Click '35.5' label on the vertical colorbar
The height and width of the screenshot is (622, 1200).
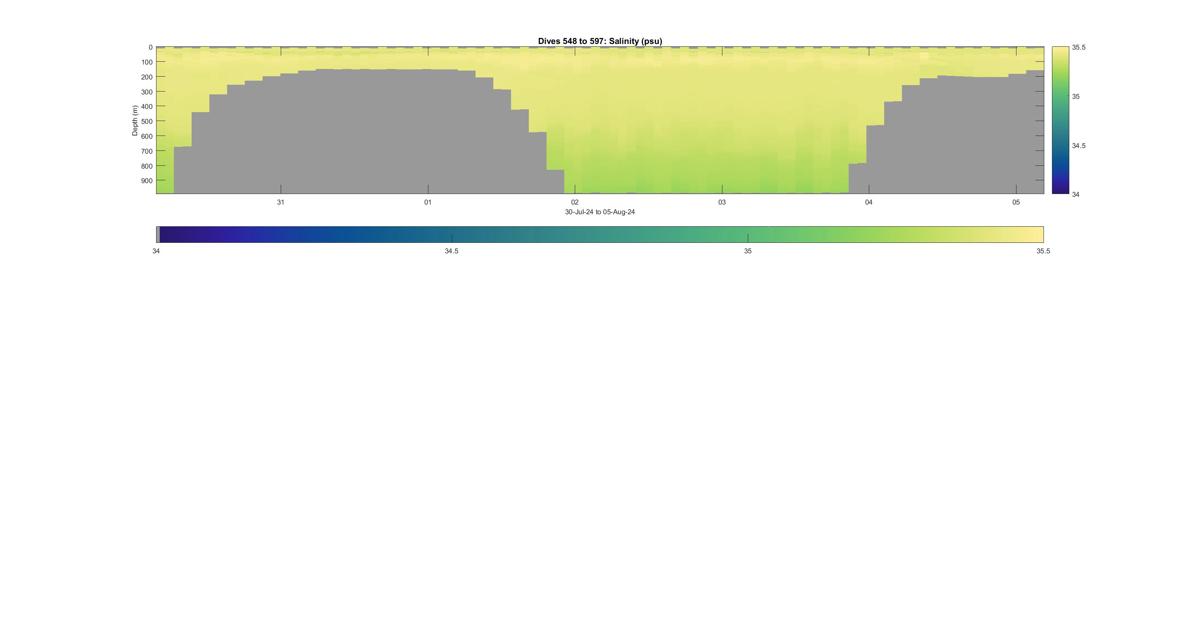click(1079, 47)
